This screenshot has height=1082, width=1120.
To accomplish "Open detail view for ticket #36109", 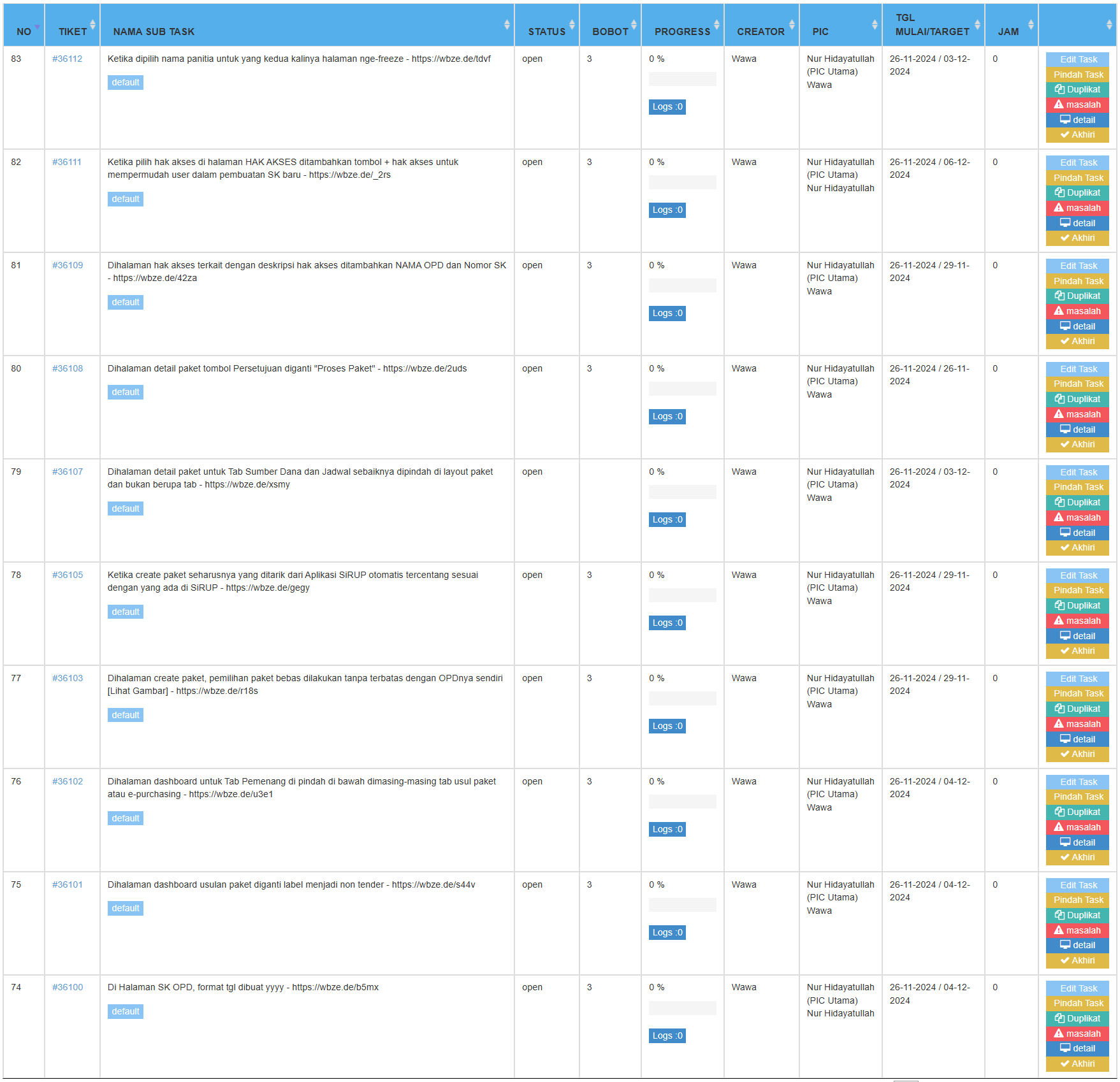I will click(x=1077, y=326).
